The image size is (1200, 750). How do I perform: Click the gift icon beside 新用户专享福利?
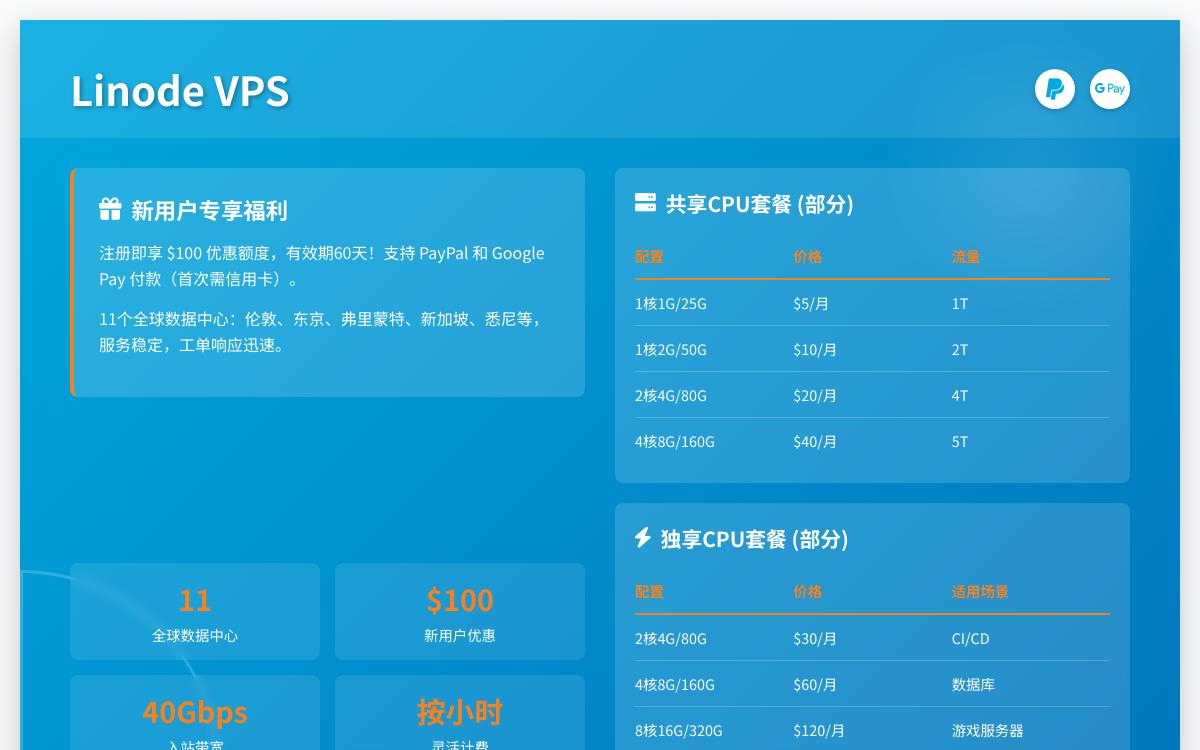110,209
